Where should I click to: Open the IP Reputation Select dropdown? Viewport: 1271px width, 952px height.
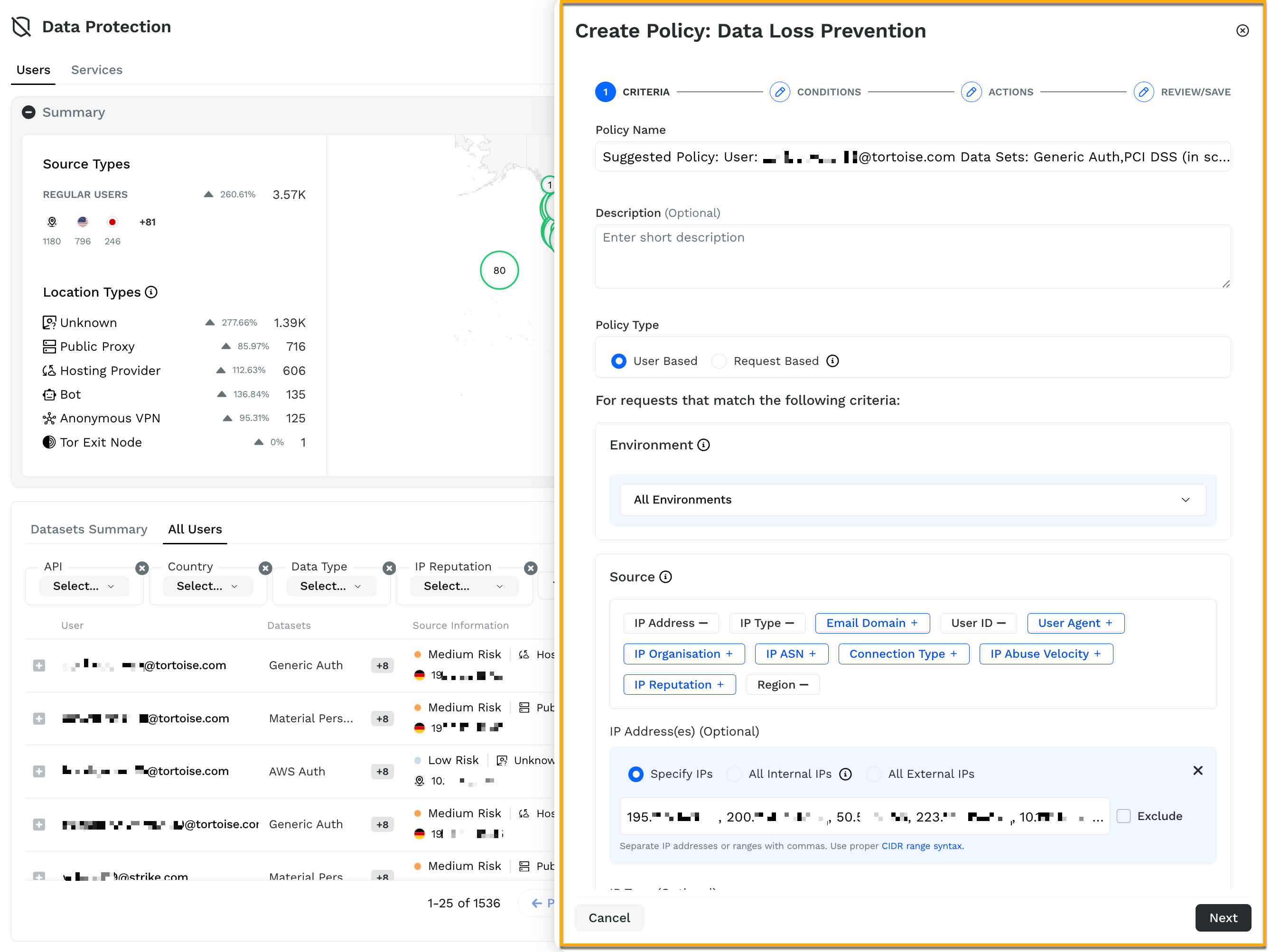(464, 586)
